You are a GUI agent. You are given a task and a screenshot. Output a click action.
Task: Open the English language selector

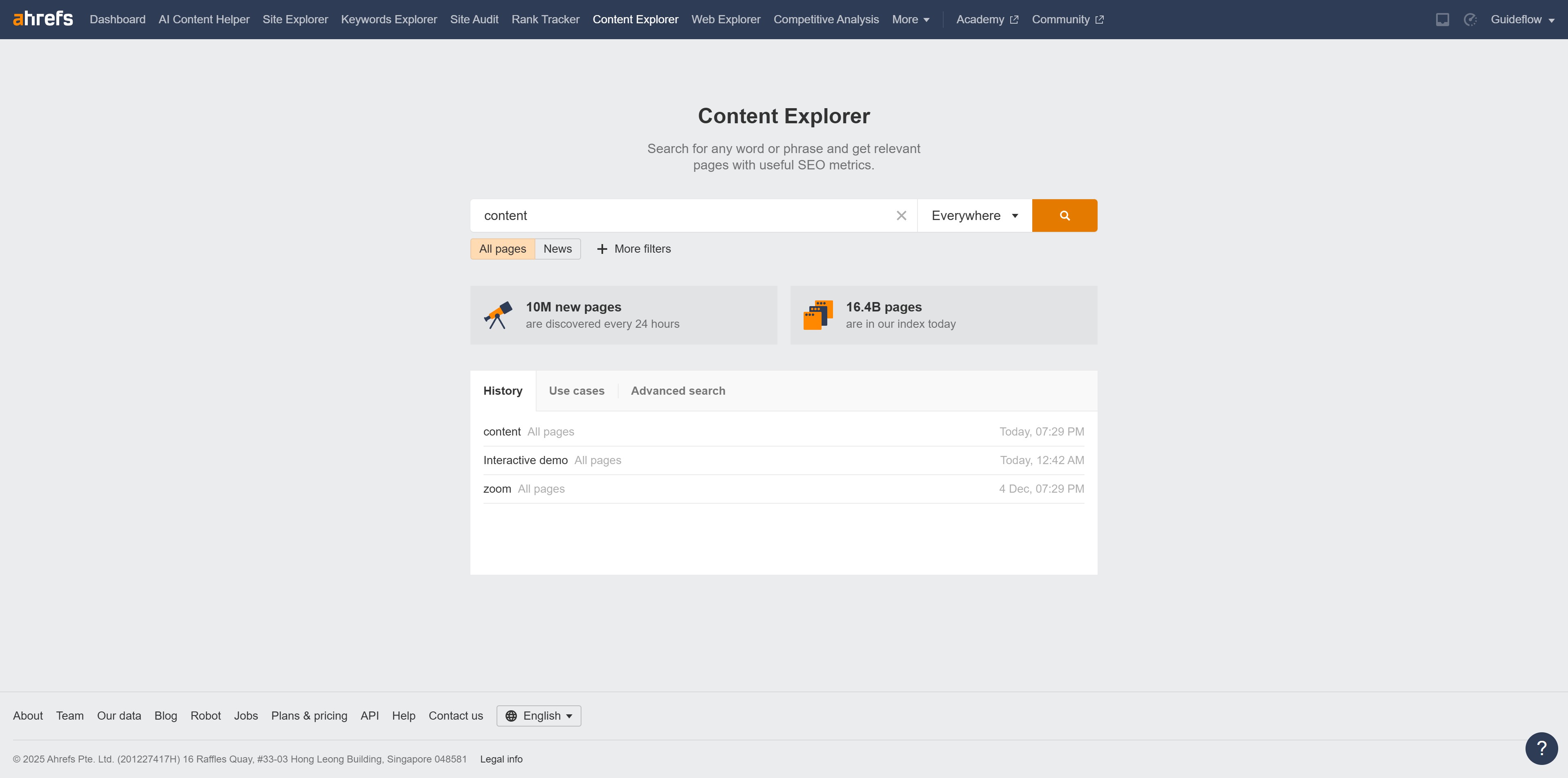[x=539, y=716]
